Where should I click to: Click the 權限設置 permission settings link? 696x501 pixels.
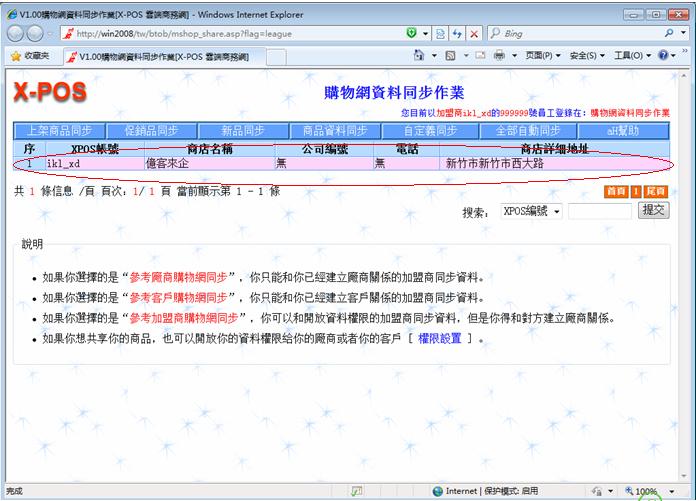[439, 339]
